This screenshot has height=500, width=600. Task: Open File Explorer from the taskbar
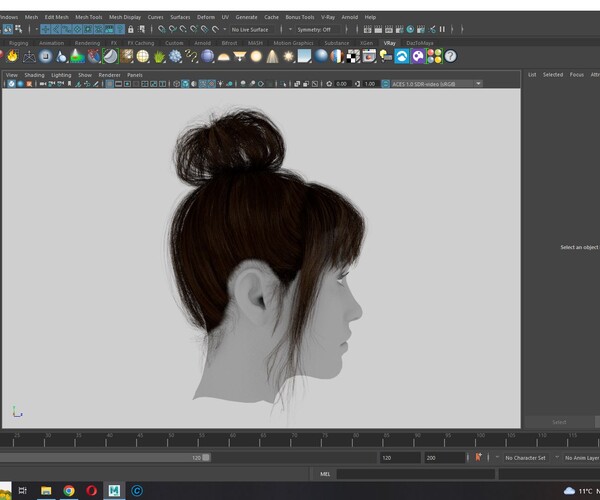[46, 490]
